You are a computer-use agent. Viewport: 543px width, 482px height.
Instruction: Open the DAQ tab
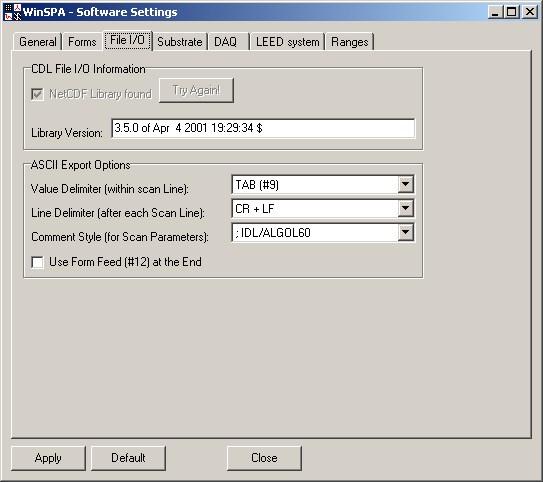pyautogui.click(x=229, y=42)
